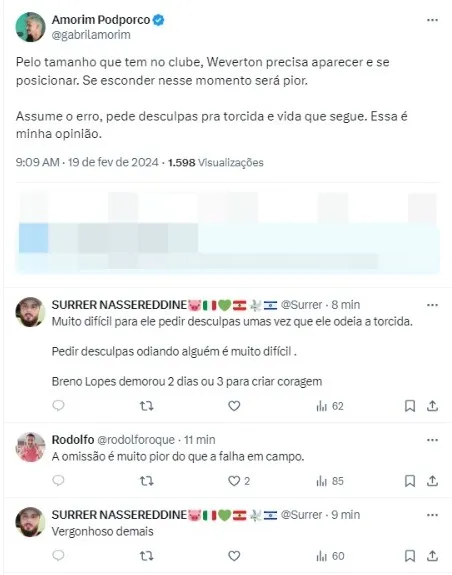Open more options on Rodolfo's reply
452x575 pixels.
[x=432, y=440]
